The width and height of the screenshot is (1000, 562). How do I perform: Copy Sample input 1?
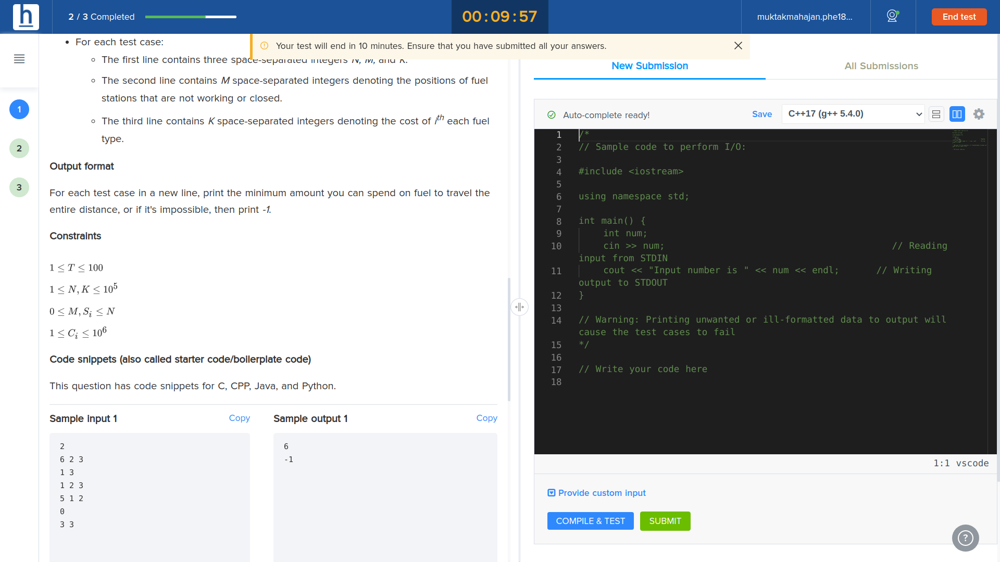tap(239, 418)
